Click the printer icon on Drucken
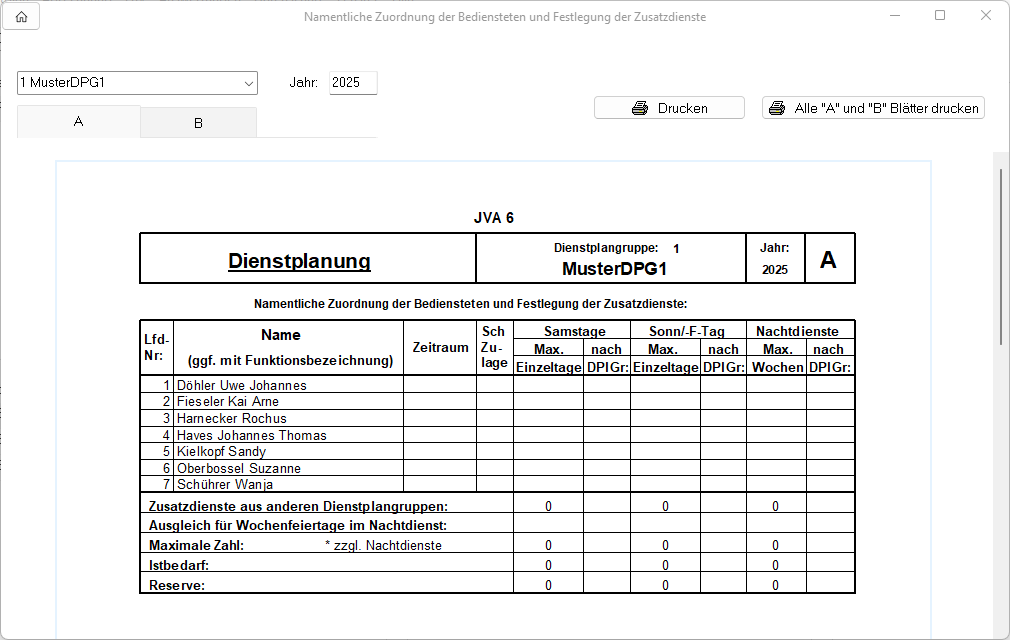Screen dimensions: 1010x640 point(640,108)
